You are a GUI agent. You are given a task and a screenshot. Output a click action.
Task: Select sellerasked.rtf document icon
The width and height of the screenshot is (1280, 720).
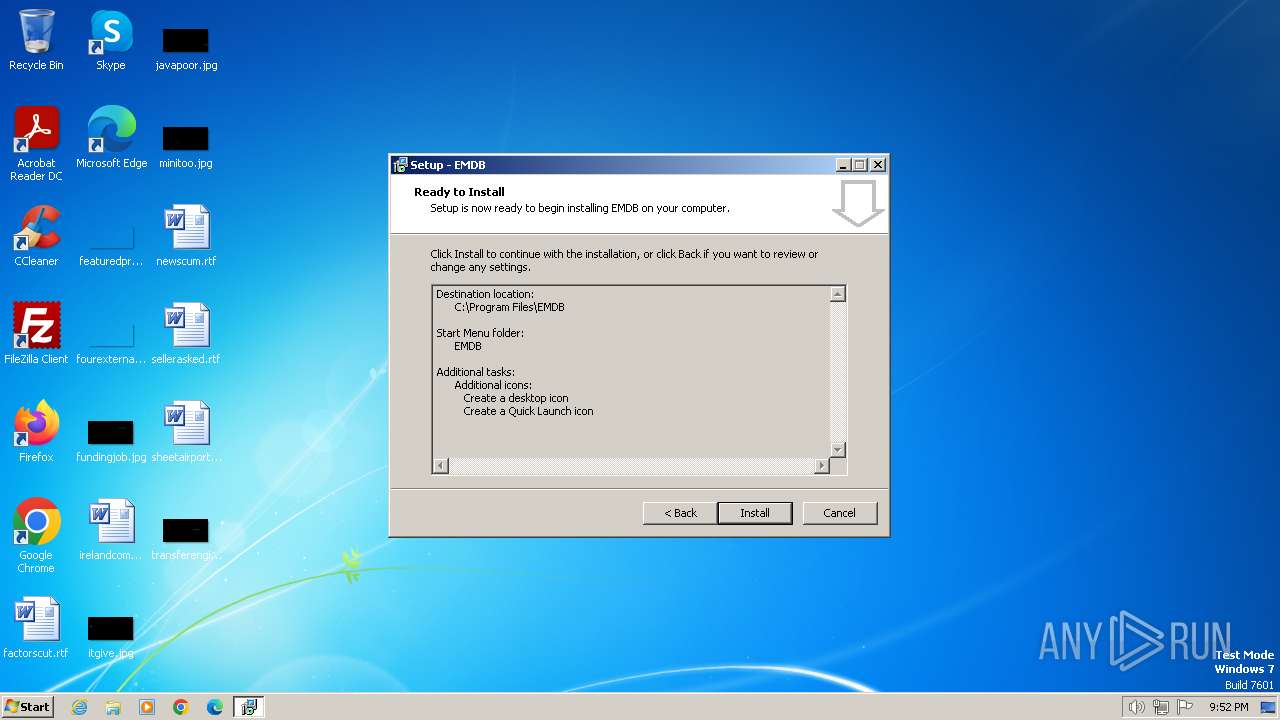click(186, 334)
